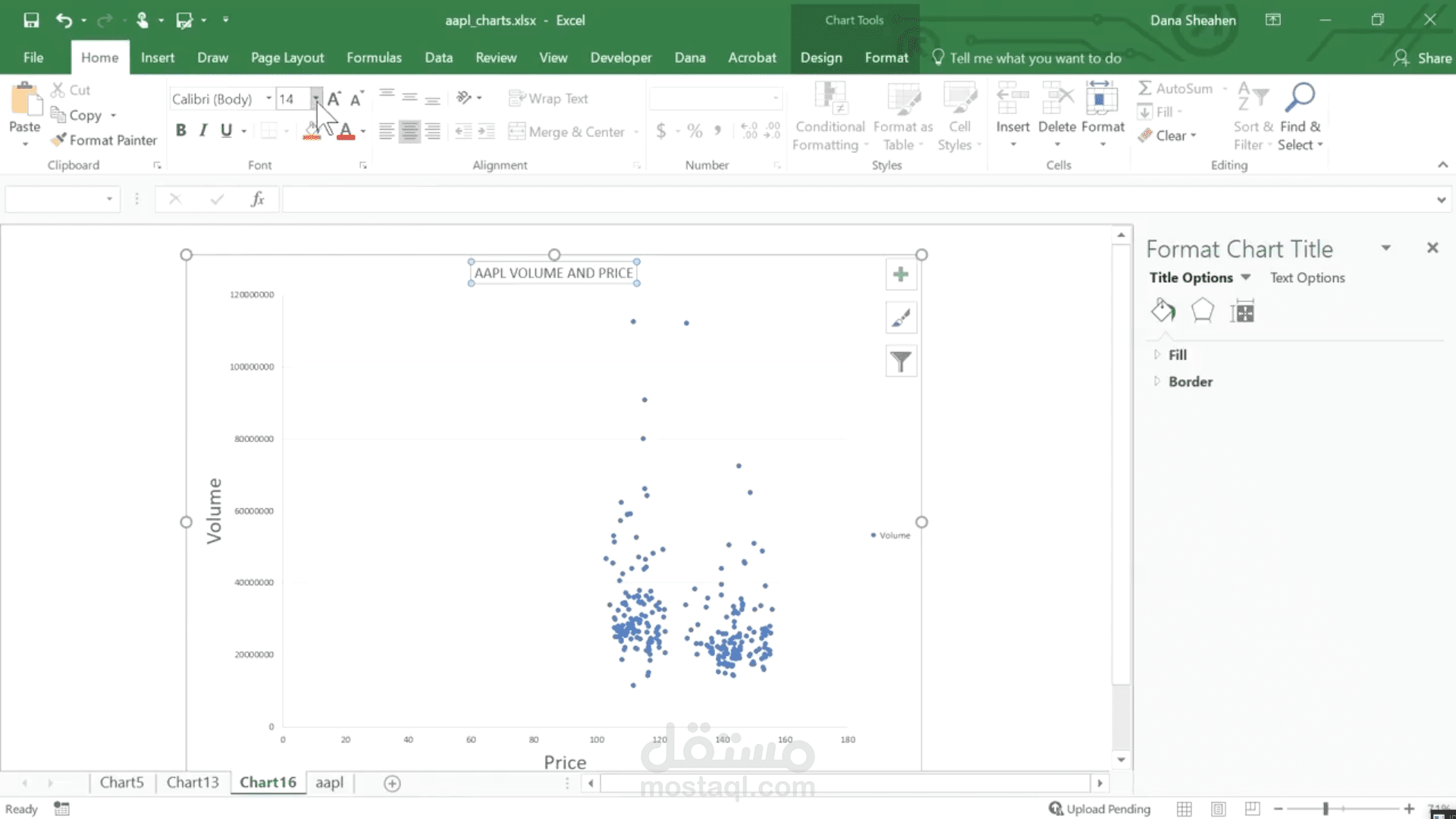Switch to the Design ribbon tab
The height and width of the screenshot is (819, 1456).
[821, 58]
